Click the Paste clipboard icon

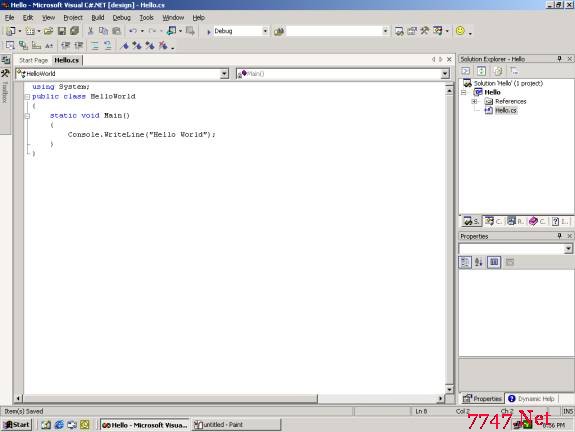(116, 31)
